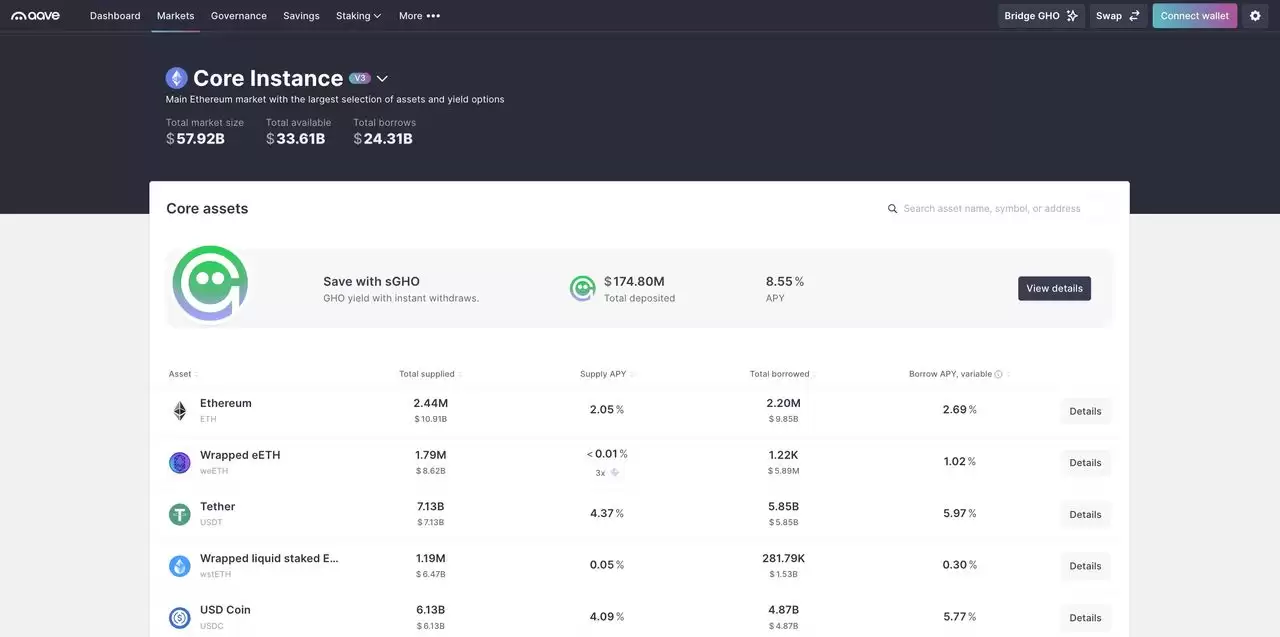Click the Wrapped eETH token icon

180,463
